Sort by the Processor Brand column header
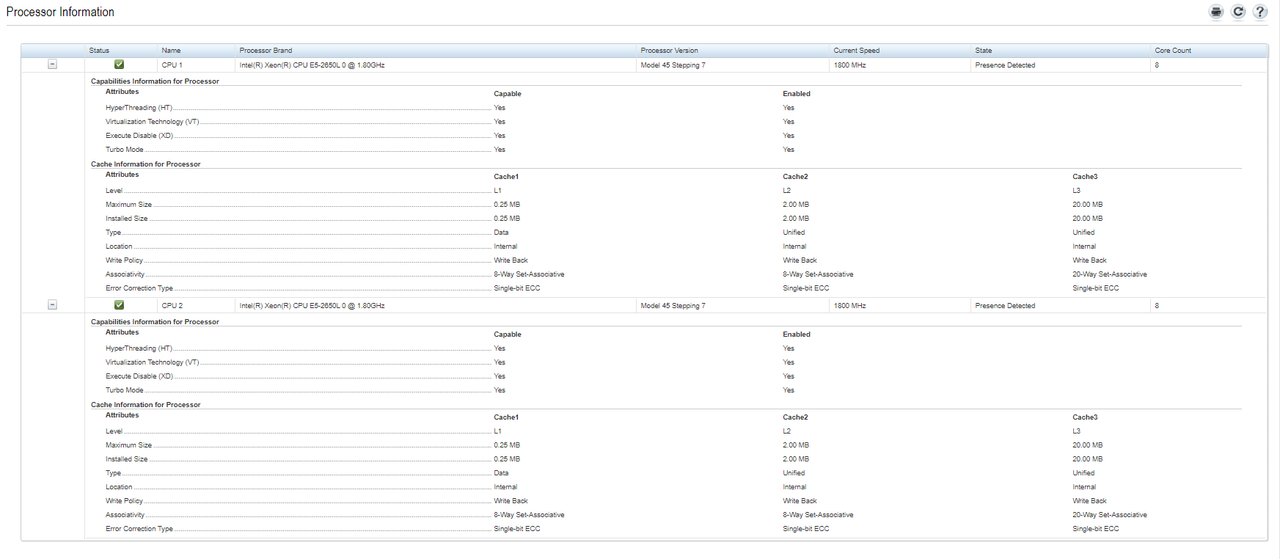1280x559 pixels. point(266,50)
